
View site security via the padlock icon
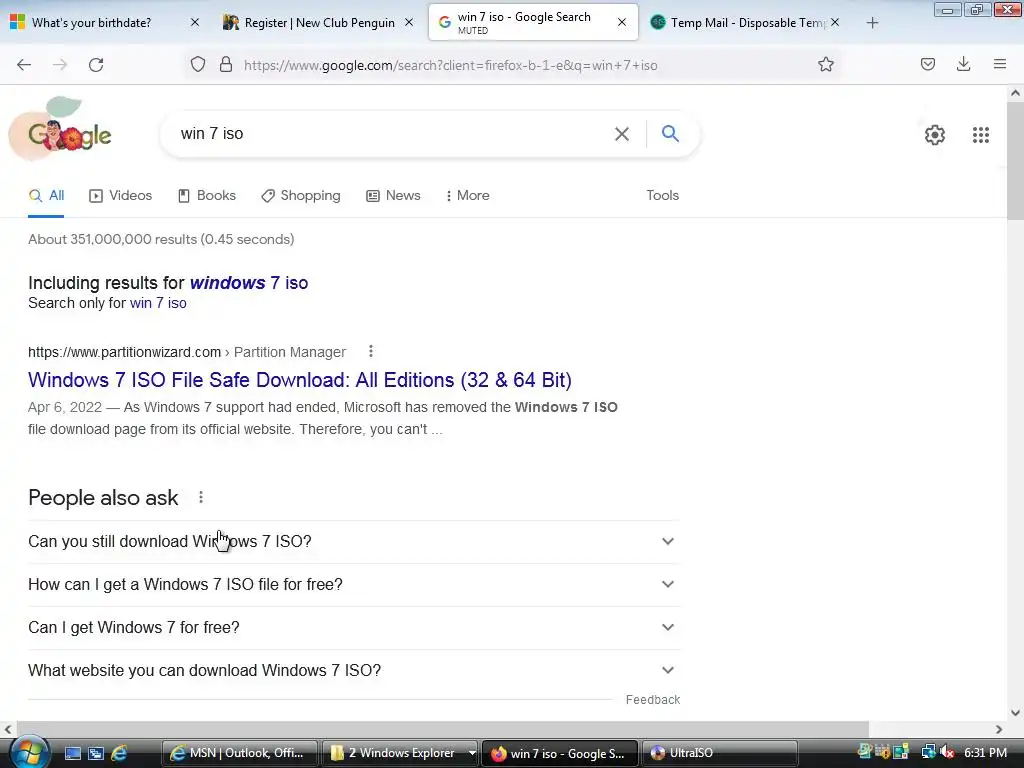tap(226, 65)
